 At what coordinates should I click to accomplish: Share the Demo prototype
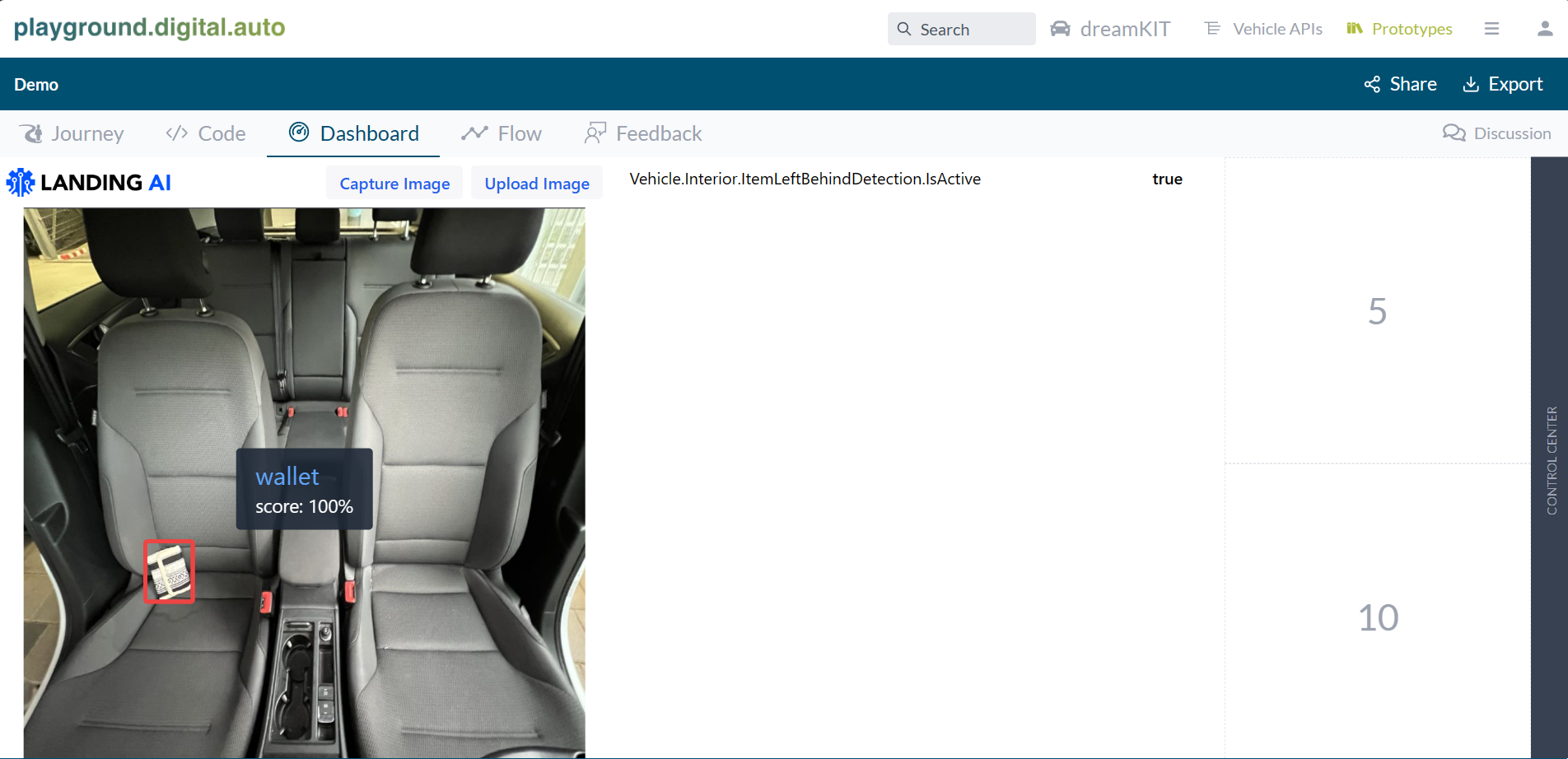(1400, 83)
